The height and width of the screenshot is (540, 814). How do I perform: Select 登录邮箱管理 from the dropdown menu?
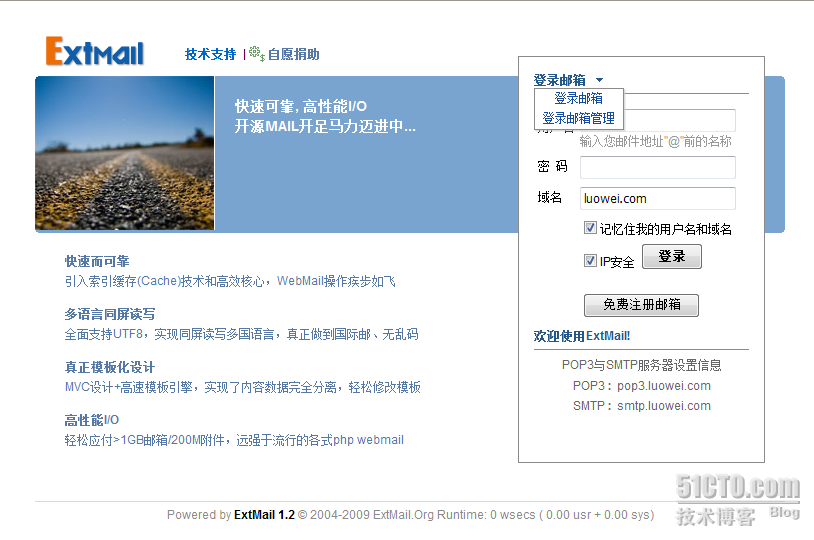tap(578, 118)
